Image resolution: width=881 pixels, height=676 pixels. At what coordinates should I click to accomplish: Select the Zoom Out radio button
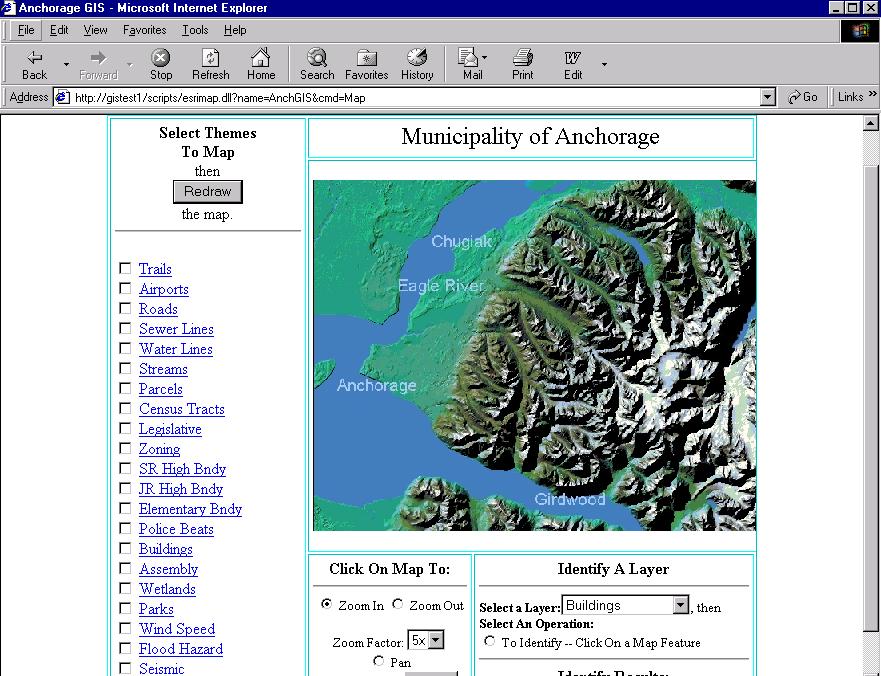coord(398,604)
